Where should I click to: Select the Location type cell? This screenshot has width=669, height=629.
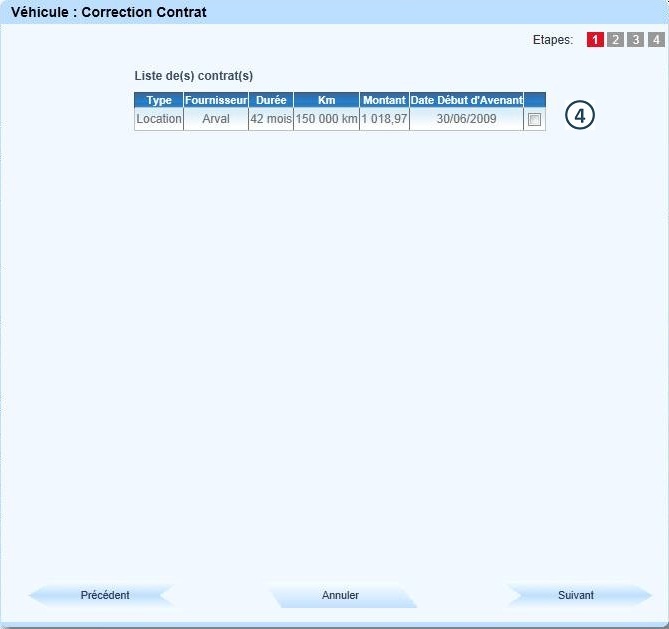coord(159,119)
